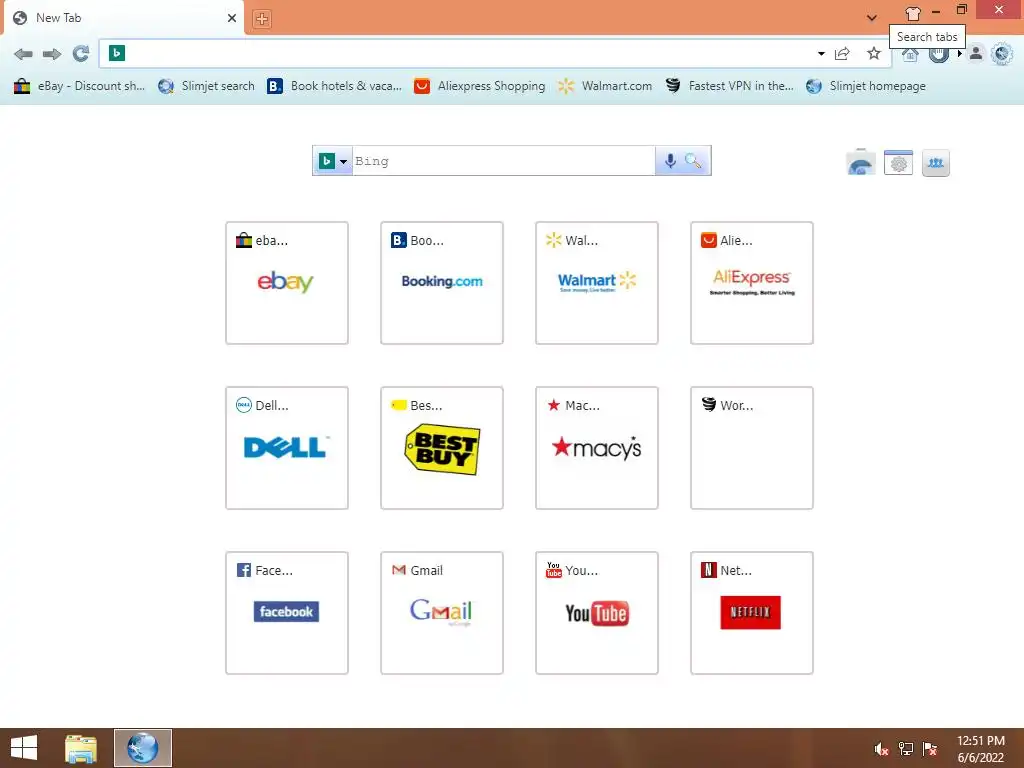Open the Booking.com speed dial tile
Image resolution: width=1024 pixels, height=768 pixels.
[442, 283]
